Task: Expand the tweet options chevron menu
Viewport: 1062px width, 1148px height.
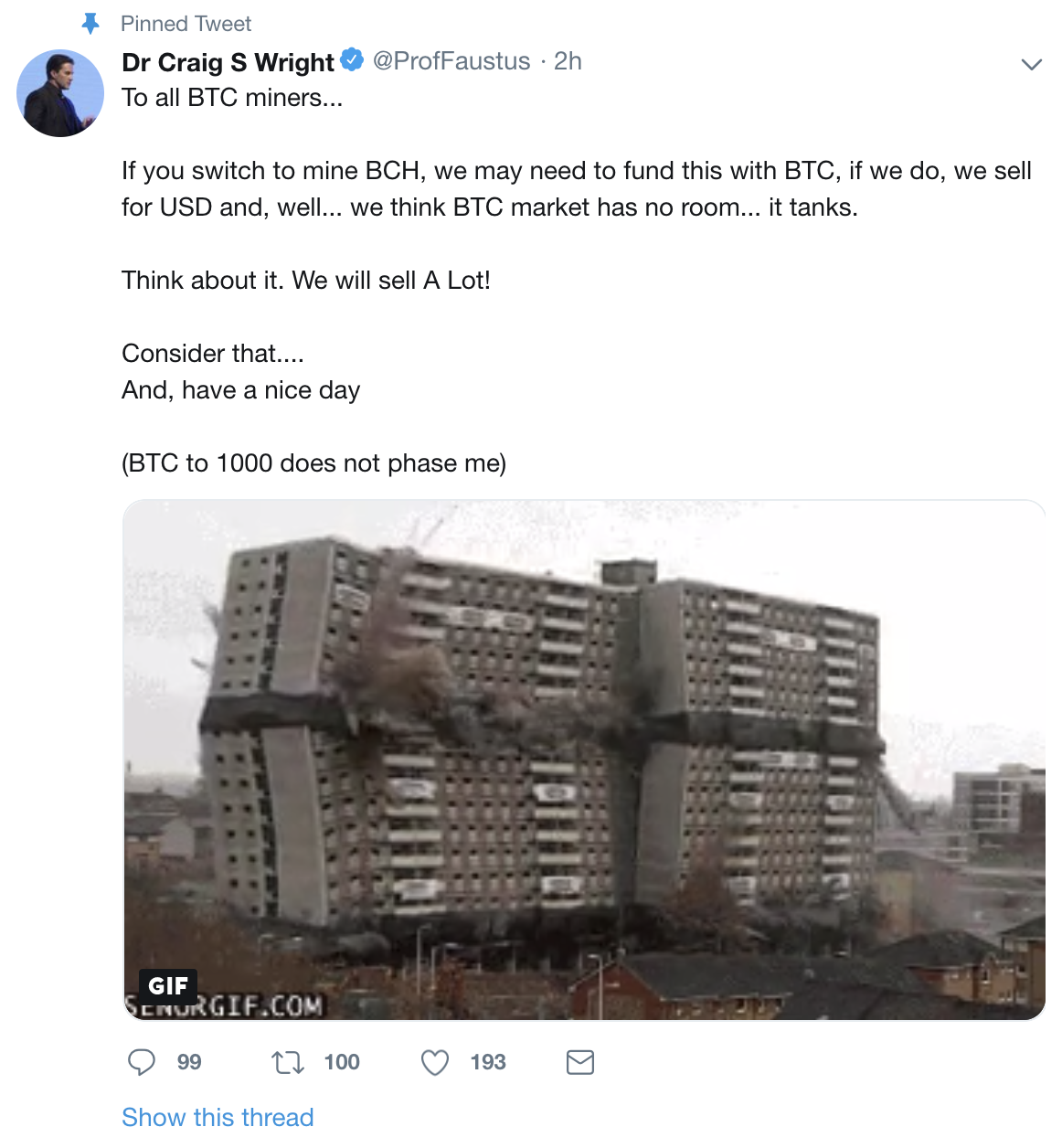Action: [x=1031, y=64]
